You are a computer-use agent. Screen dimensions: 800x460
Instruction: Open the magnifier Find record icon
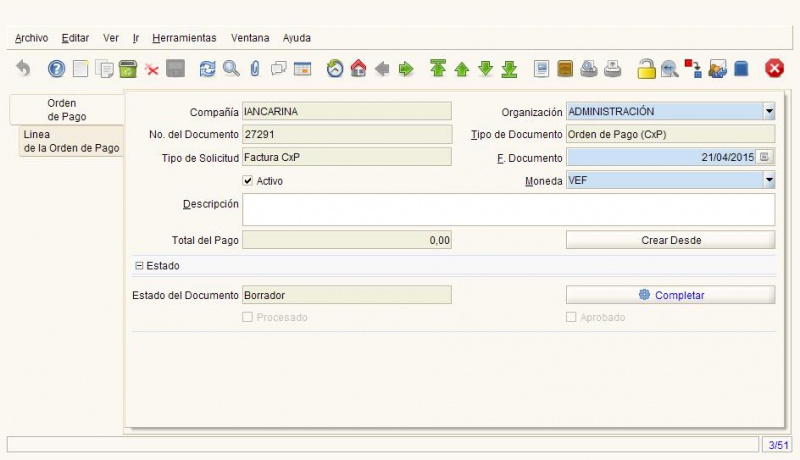coord(231,68)
